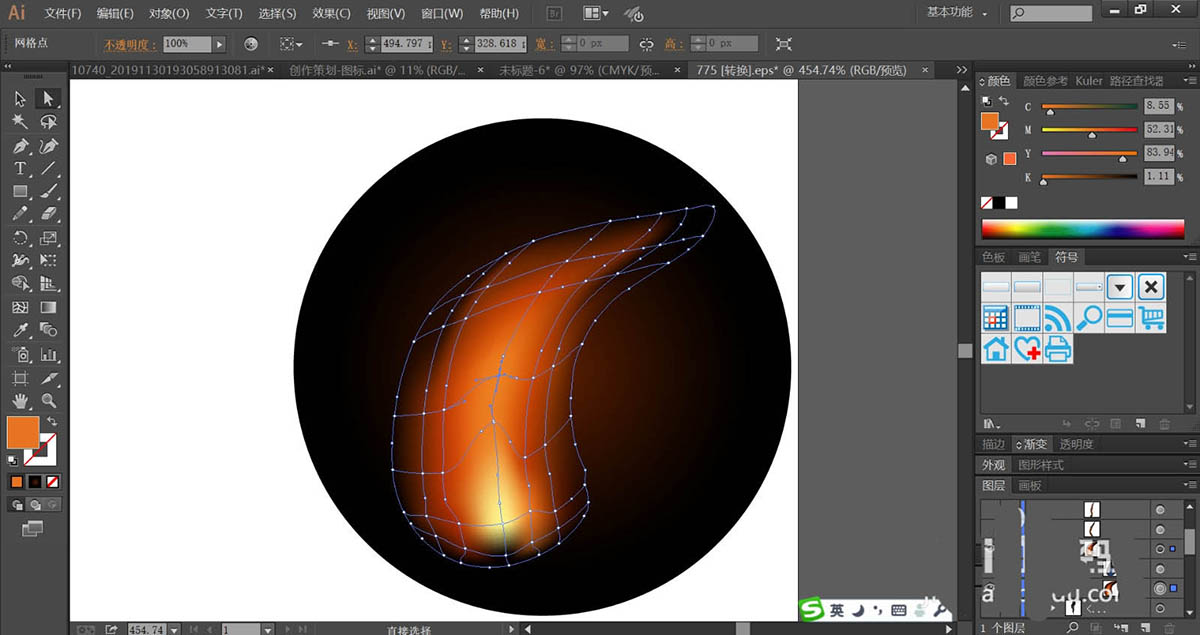Open the Color panel flyout menu

[1188, 81]
